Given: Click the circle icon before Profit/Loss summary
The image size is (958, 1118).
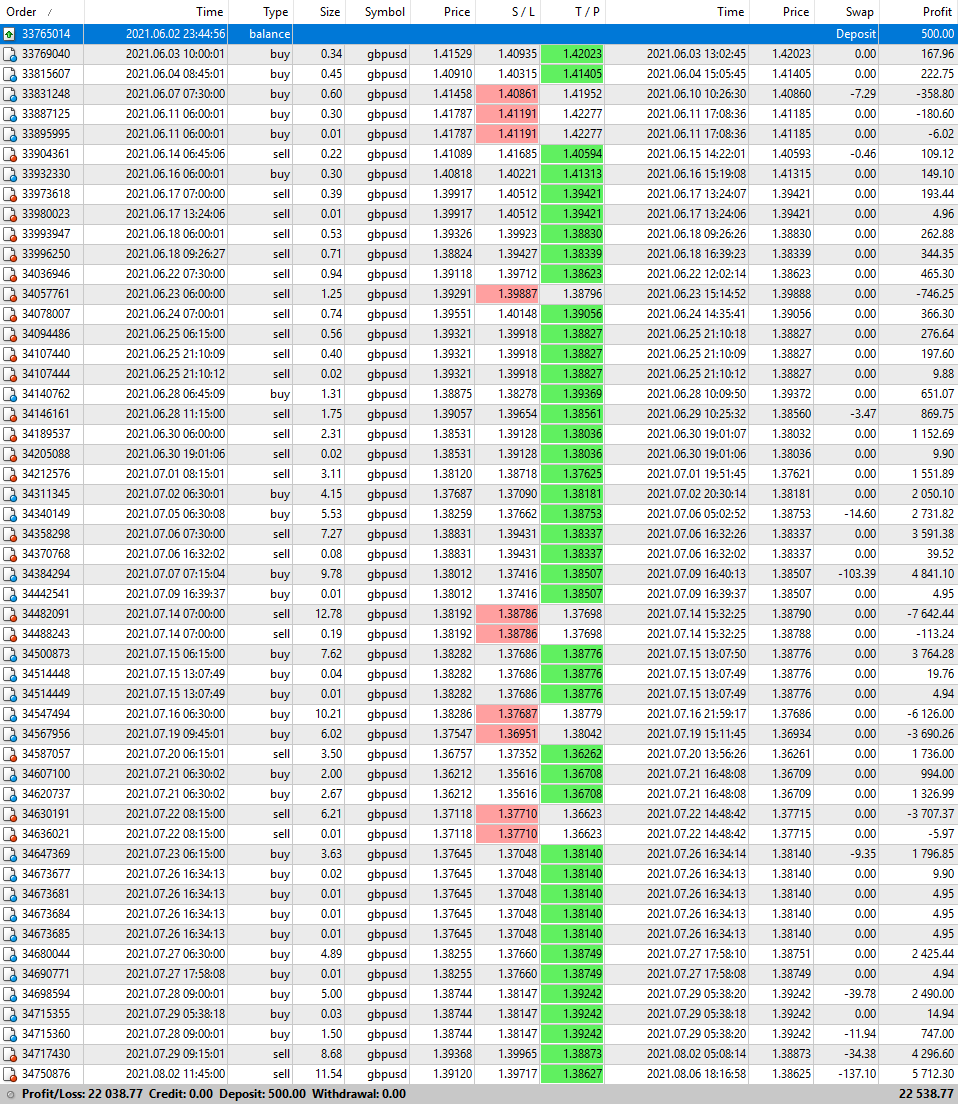Looking at the screenshot, I should [10, 1094].
